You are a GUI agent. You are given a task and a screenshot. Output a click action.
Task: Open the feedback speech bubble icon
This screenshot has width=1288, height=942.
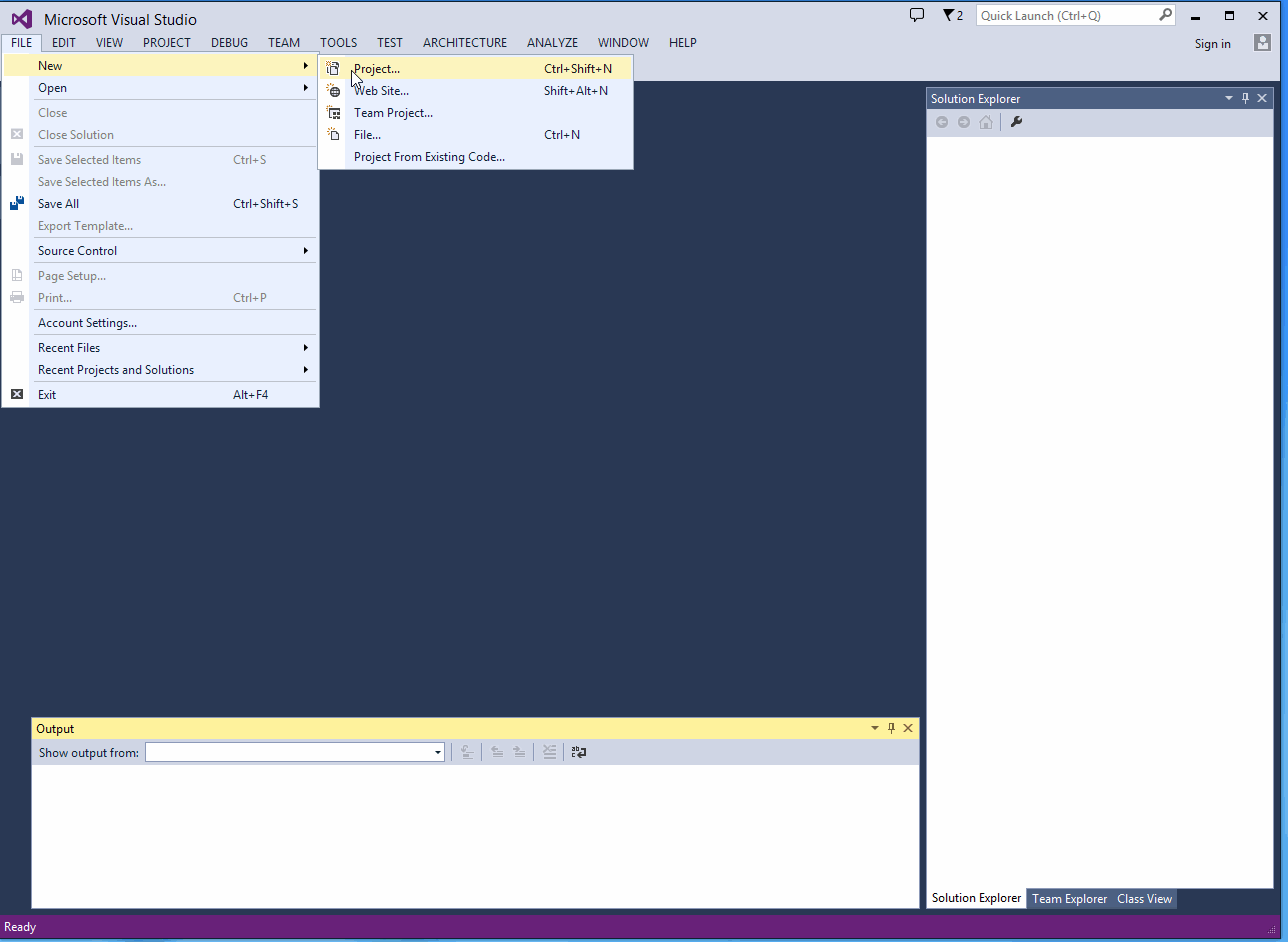click(x=917, y=15)
